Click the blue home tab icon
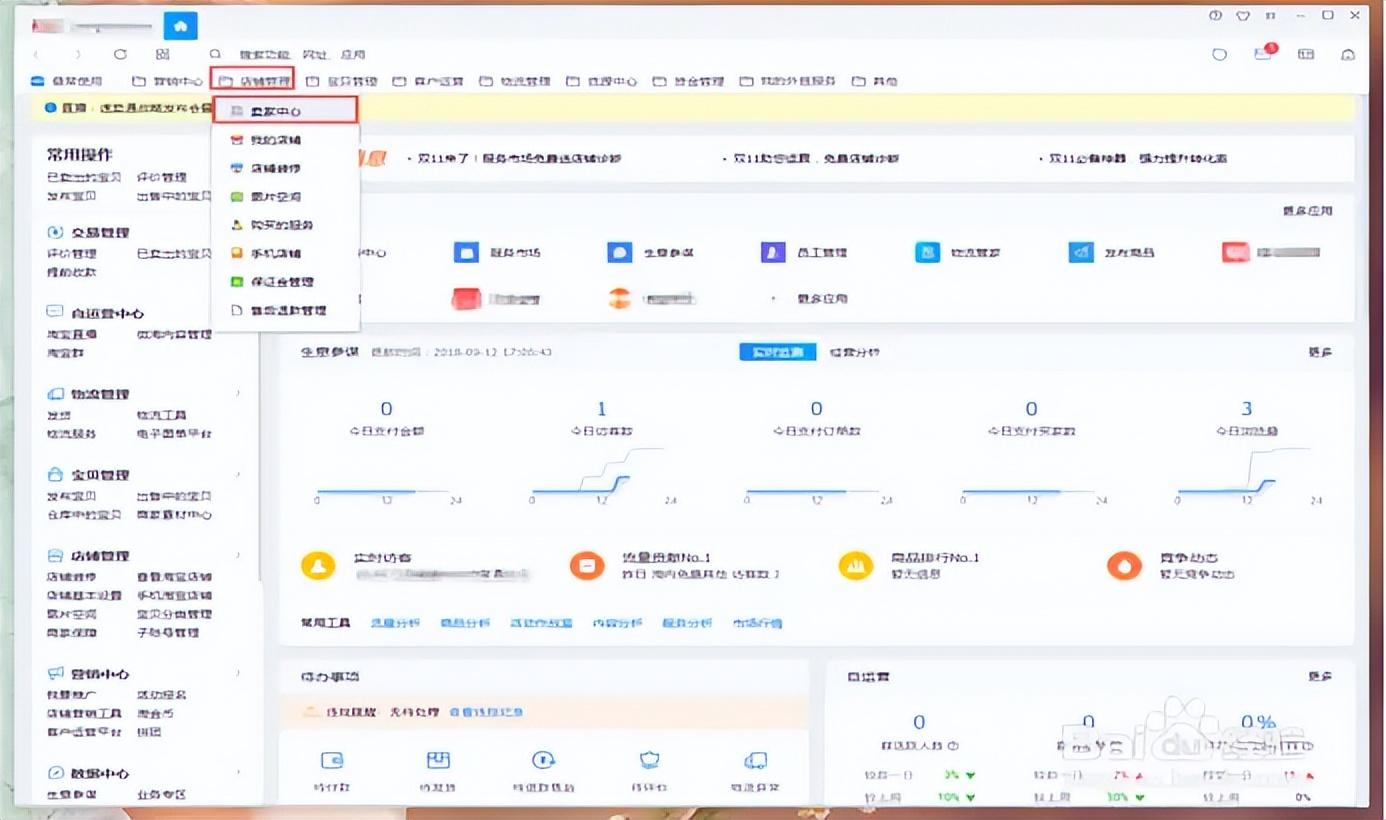 (180, 26)
